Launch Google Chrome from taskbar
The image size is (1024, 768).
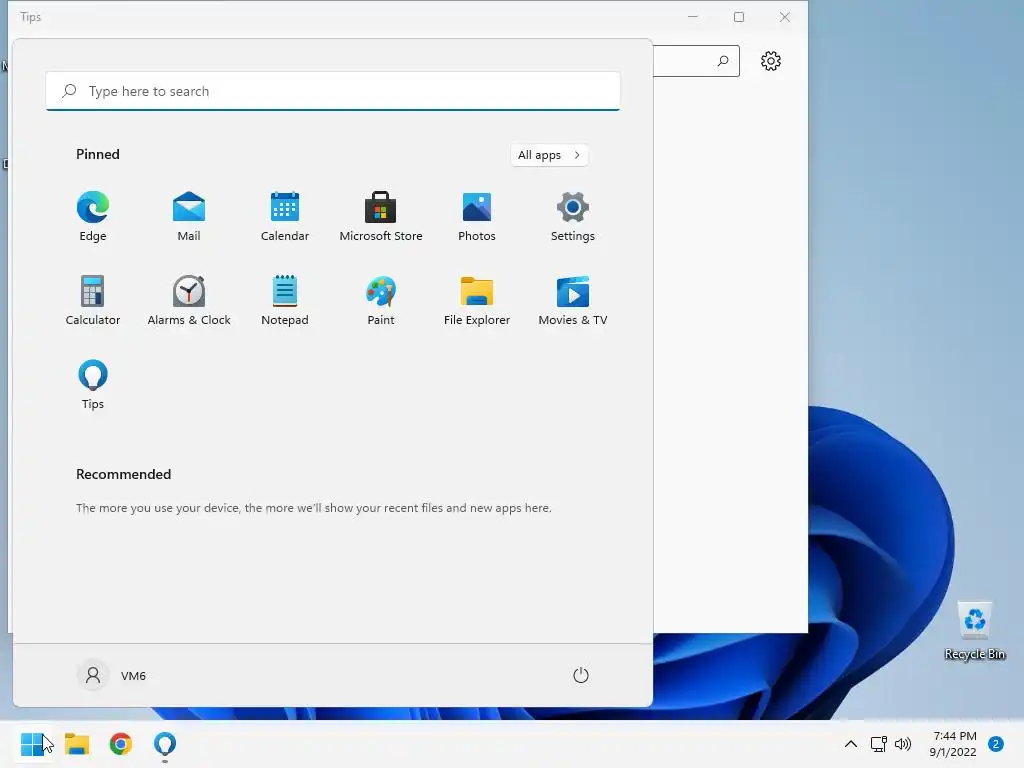pos(121,744)
